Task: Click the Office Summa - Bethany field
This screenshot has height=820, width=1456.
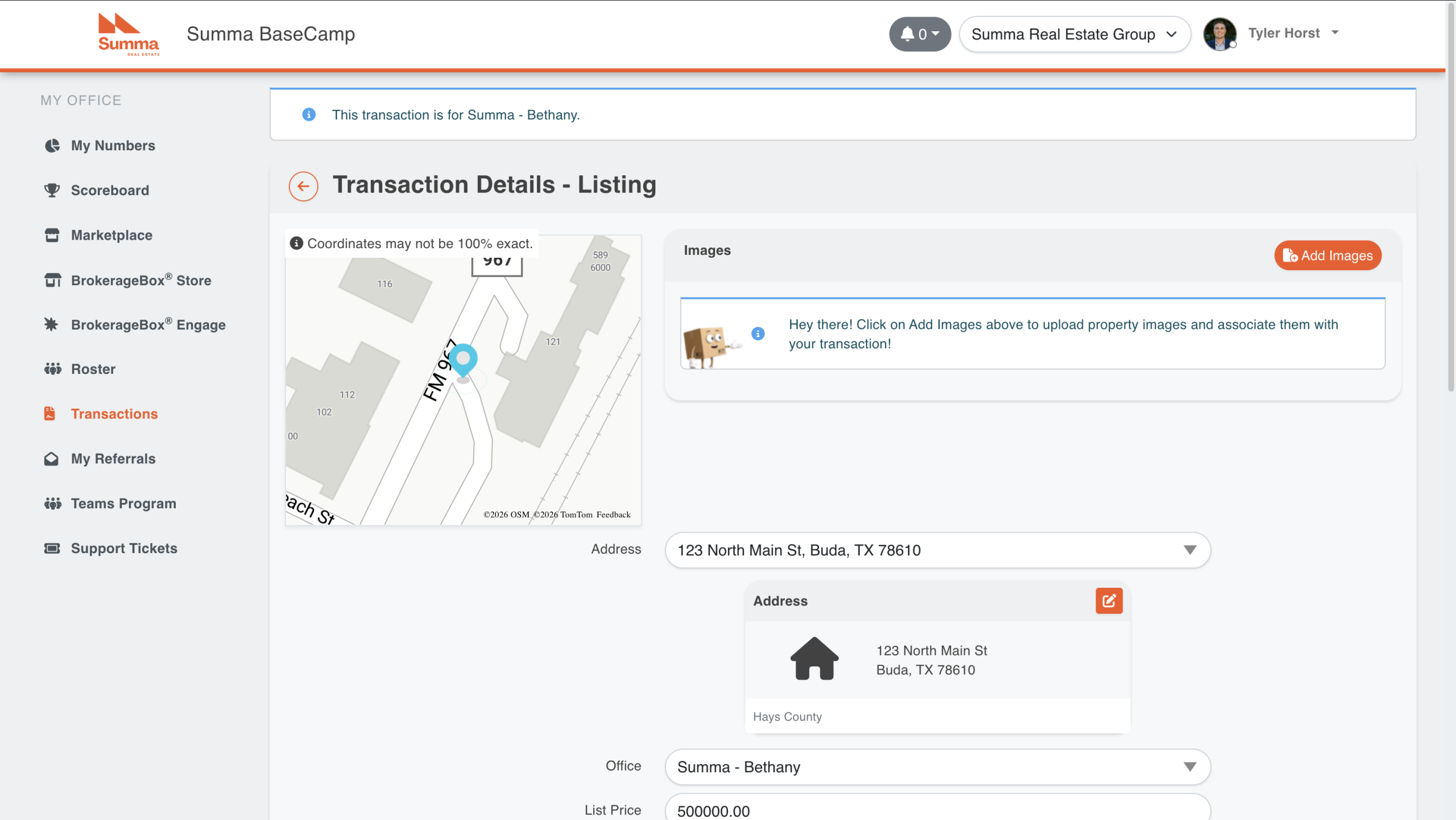Action: 937,767
